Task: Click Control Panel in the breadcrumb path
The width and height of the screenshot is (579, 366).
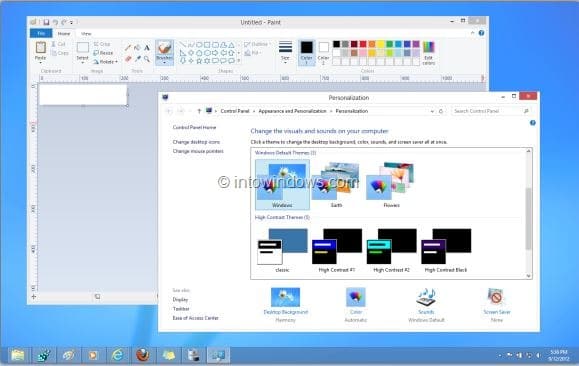Action: pos(235,111)
